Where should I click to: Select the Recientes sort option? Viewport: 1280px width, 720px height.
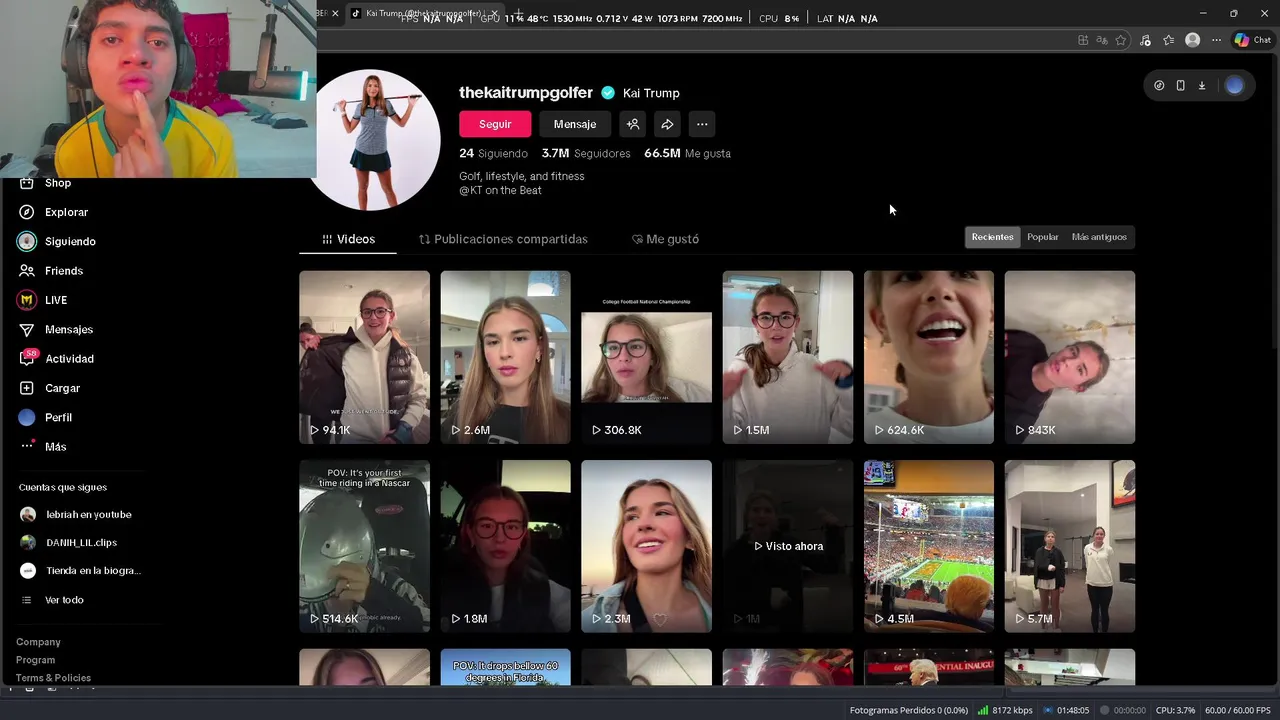(992, 237)
